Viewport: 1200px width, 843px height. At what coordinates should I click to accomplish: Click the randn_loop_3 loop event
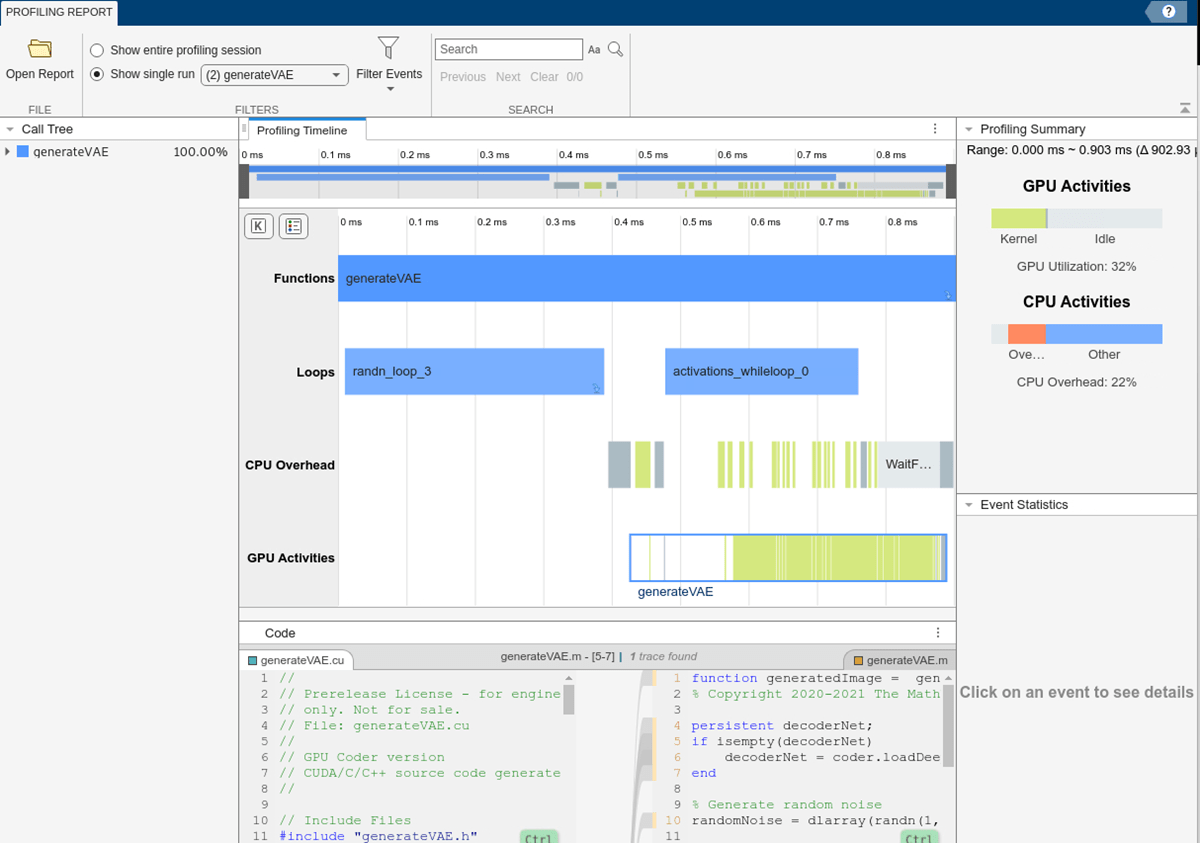coord(473,372)
